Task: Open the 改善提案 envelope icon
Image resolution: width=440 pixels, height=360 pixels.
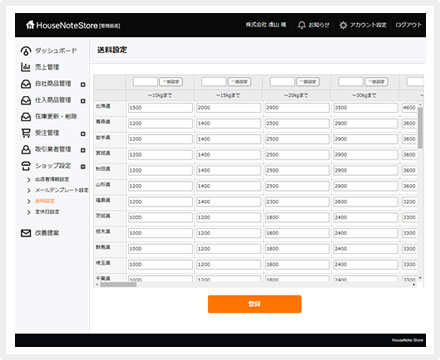Action: click(26, 233)
